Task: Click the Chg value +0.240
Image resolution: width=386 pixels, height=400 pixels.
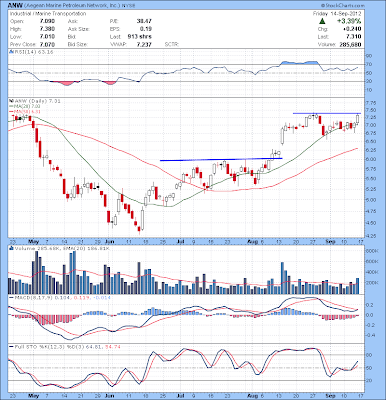Action: [x=352, y=29]
